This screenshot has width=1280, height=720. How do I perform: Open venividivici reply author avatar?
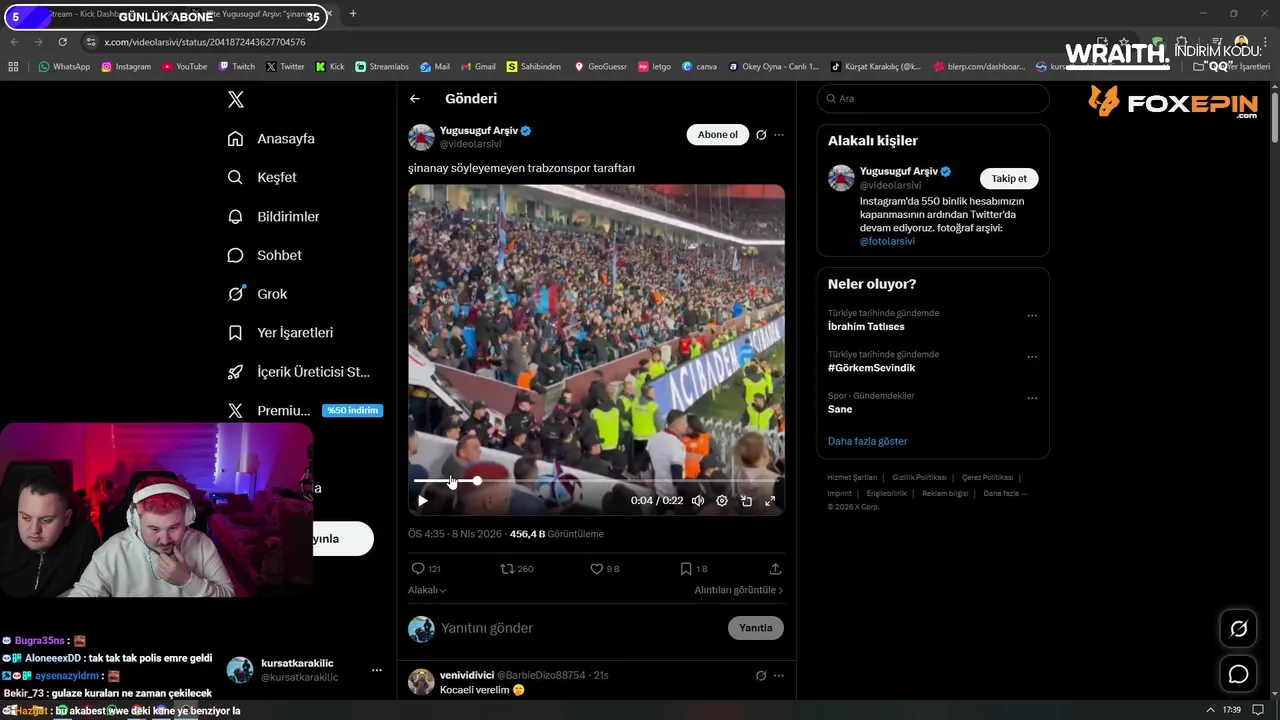pos(421,682)
